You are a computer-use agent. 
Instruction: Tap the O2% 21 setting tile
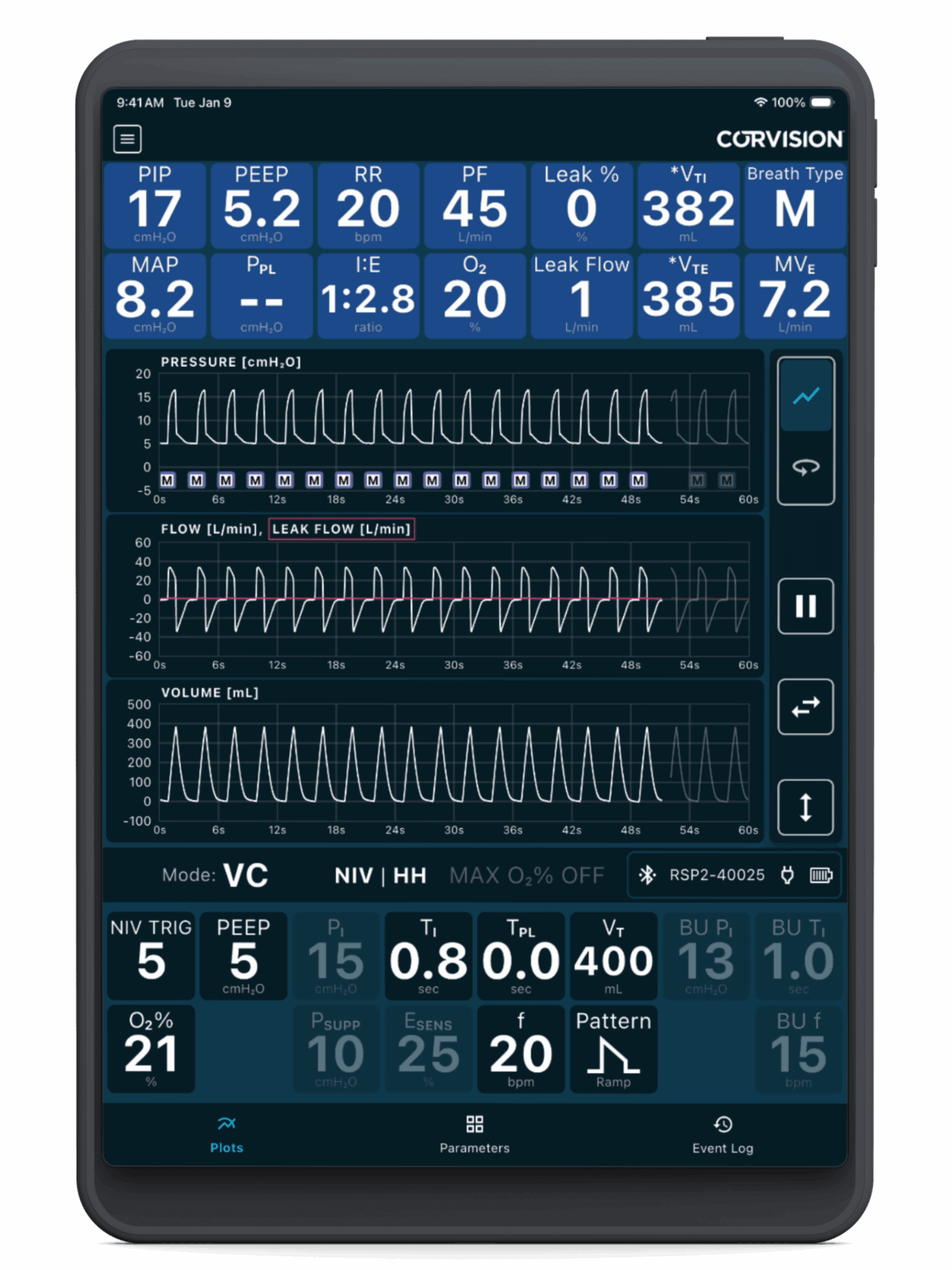151,1049
